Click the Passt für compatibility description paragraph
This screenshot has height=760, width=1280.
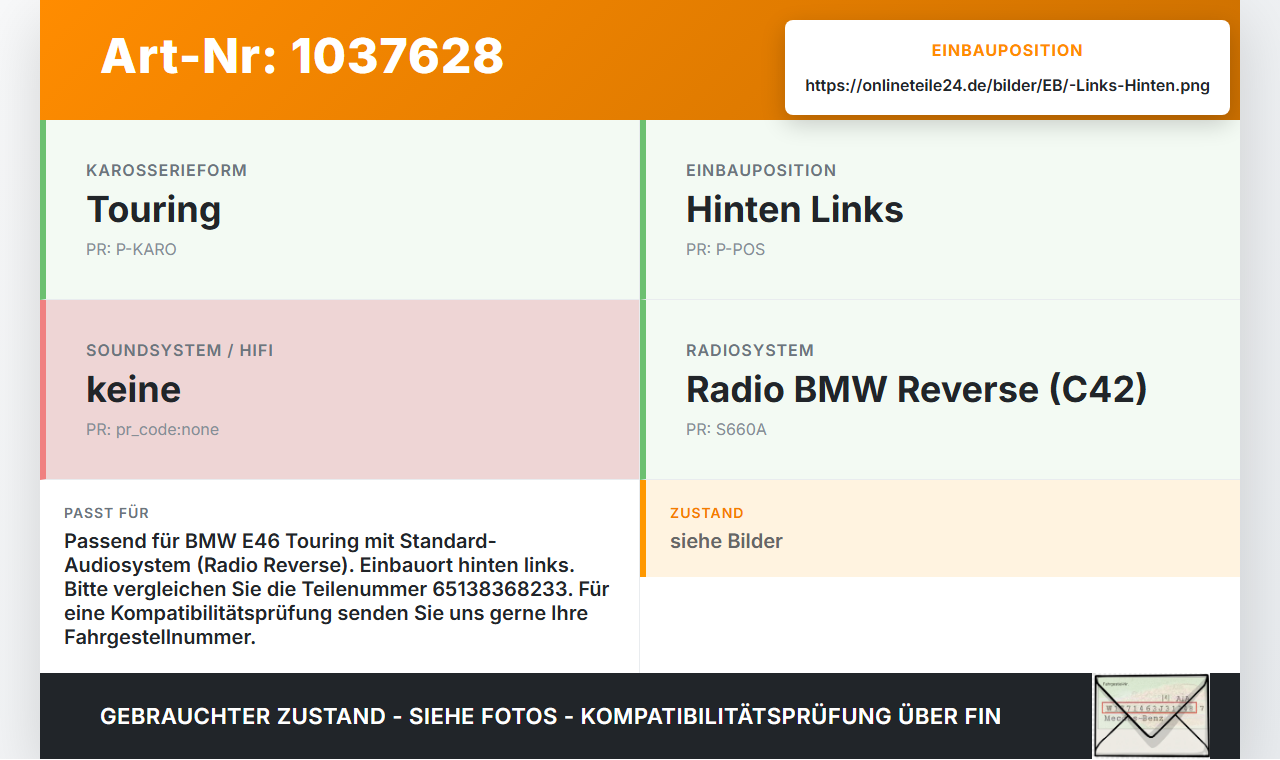337,589
